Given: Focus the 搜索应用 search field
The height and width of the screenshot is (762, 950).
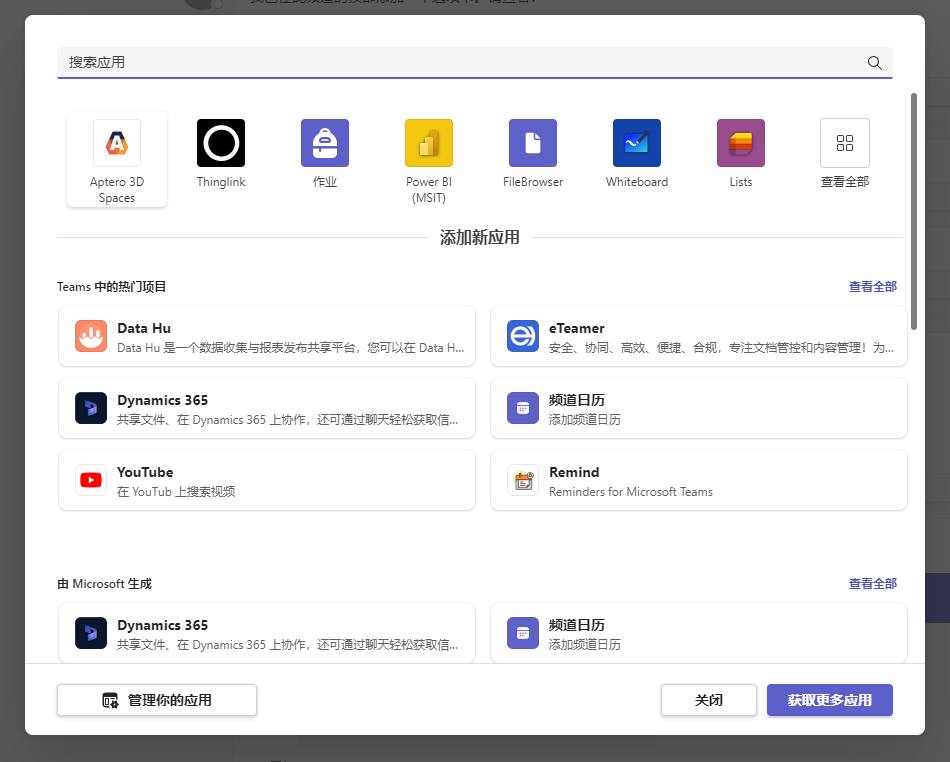Looking at the screenshot, I should [475, 62].
